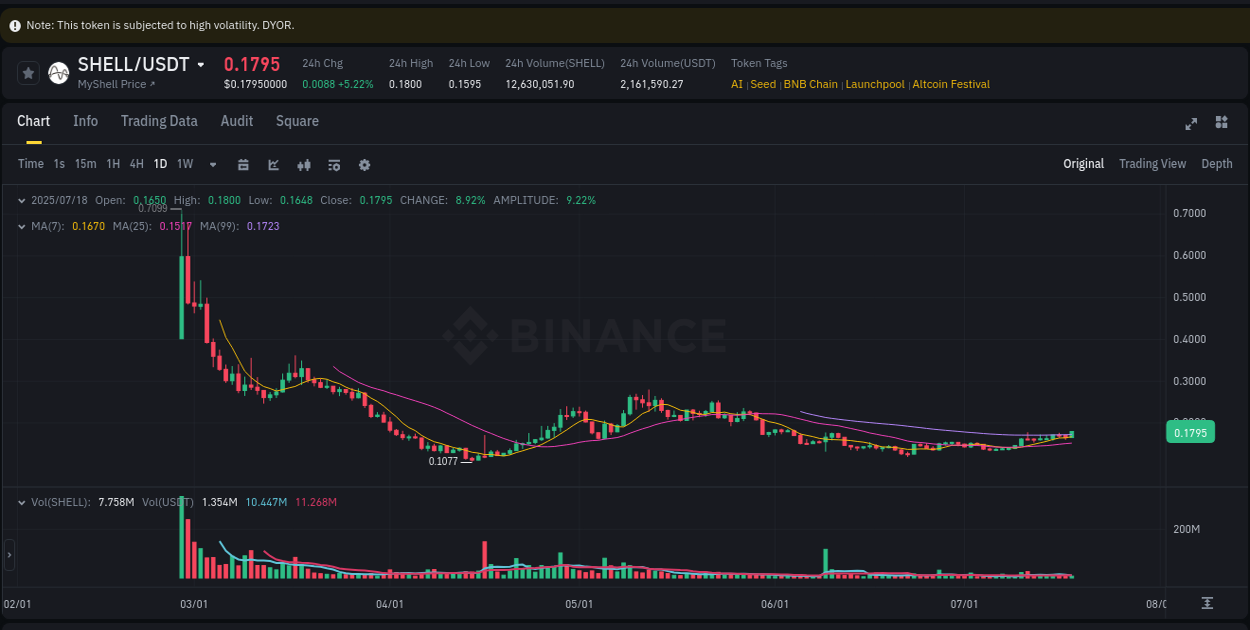The height and width of the screenshot is (630, 1250).
Task: Select the line chart style icon
Action: point(273,164)
